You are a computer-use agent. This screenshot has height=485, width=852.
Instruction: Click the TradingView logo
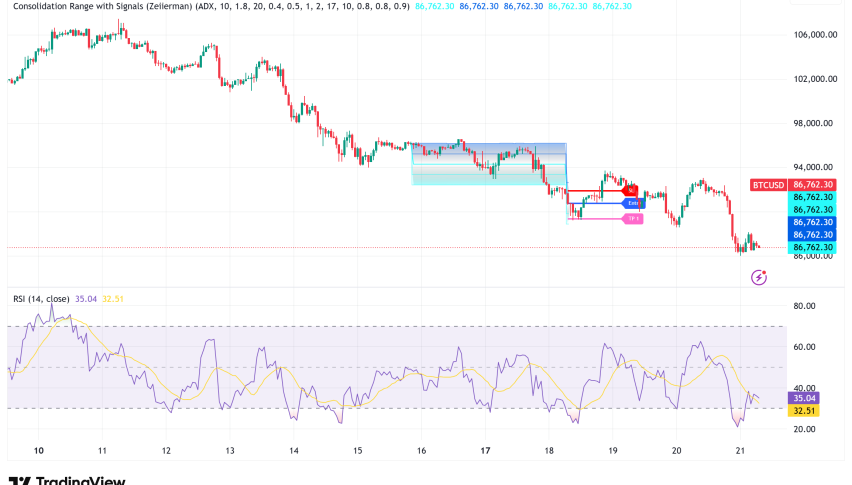coord(66,479)
